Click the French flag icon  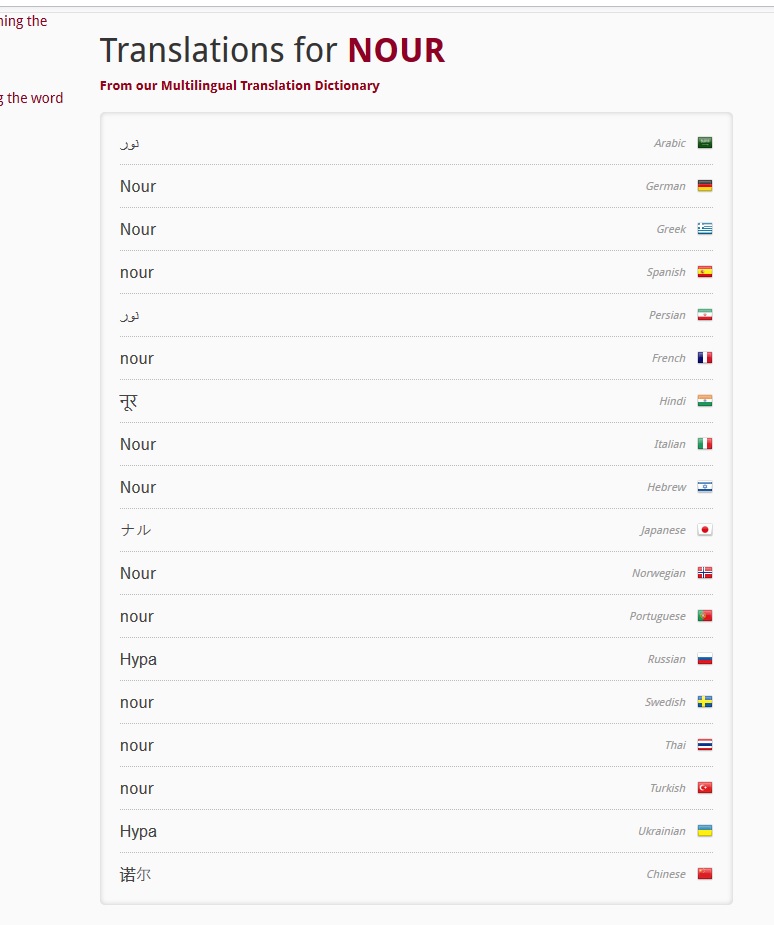[705, 358]
